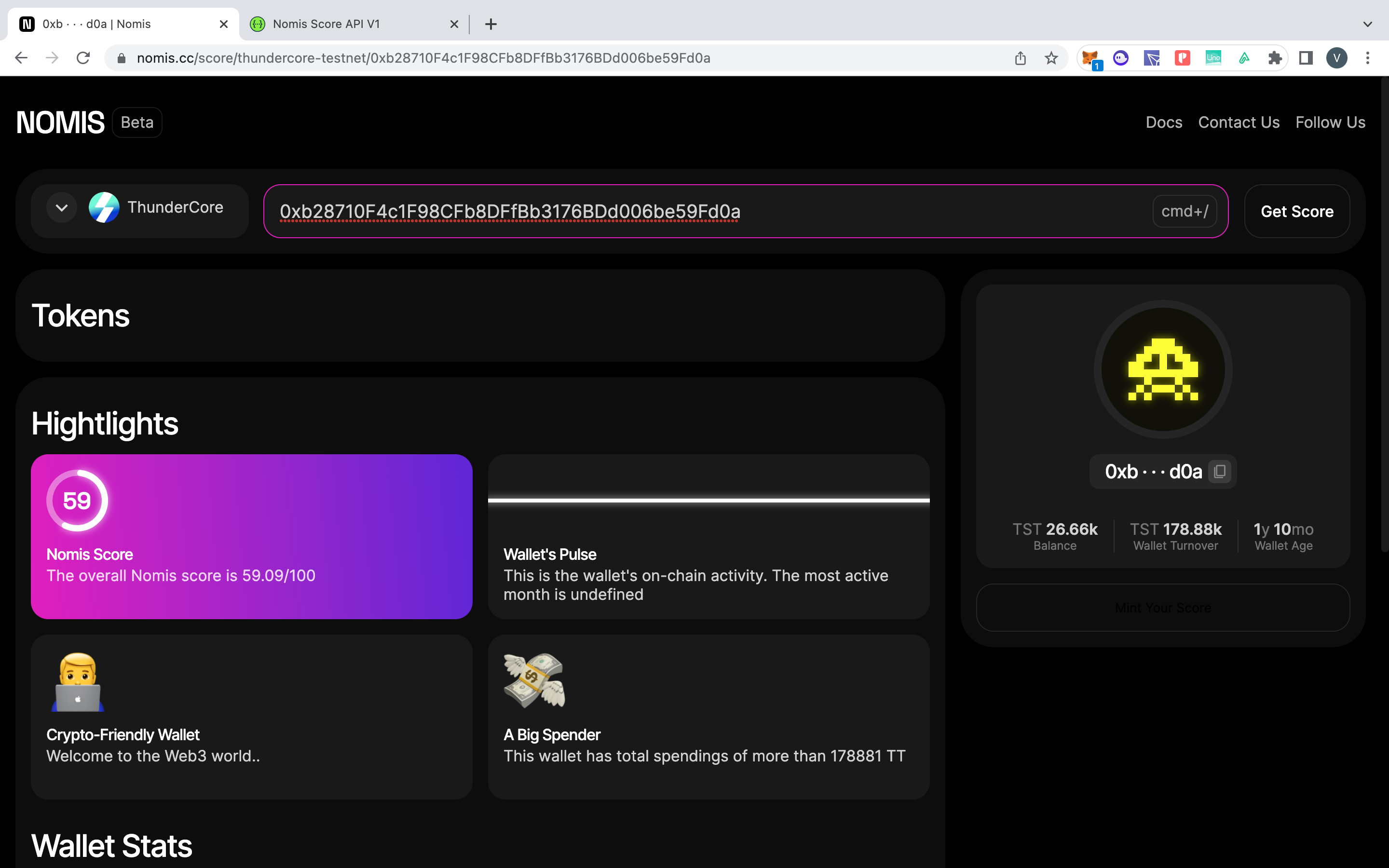Expand the ThunderCore network dropdown

click(x=62, y=208)
